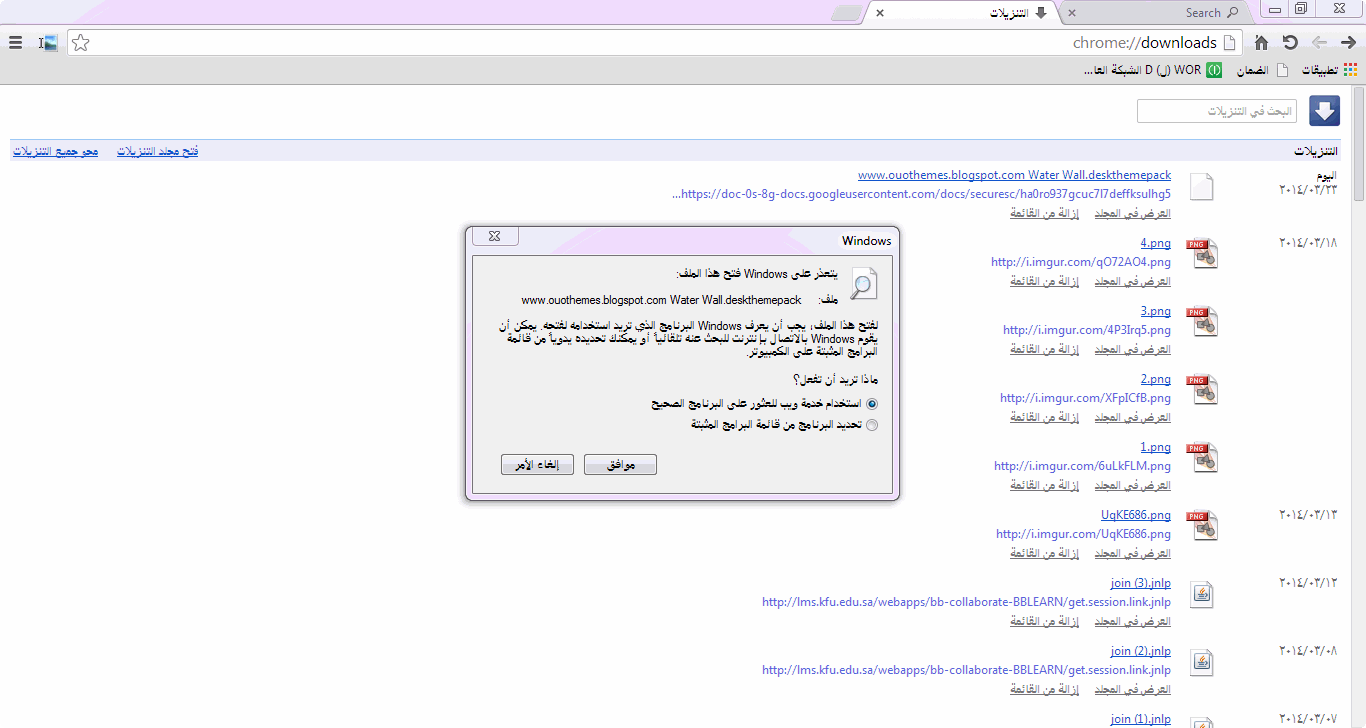
Task: Clear all downloads link محو جميع التنزيلات
Action: (55, 151)
